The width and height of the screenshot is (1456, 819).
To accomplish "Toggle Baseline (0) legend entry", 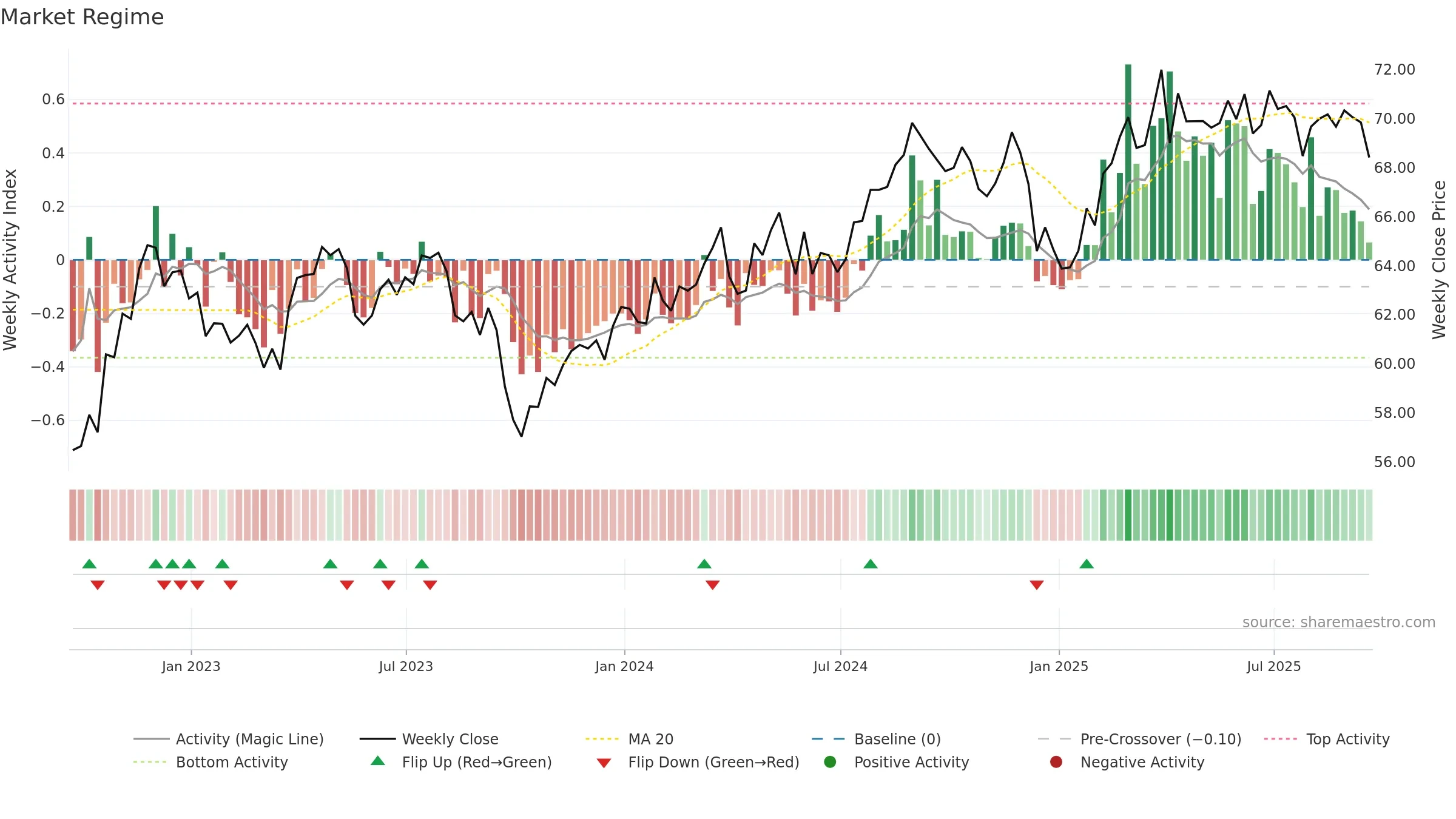I will point(876,739).
